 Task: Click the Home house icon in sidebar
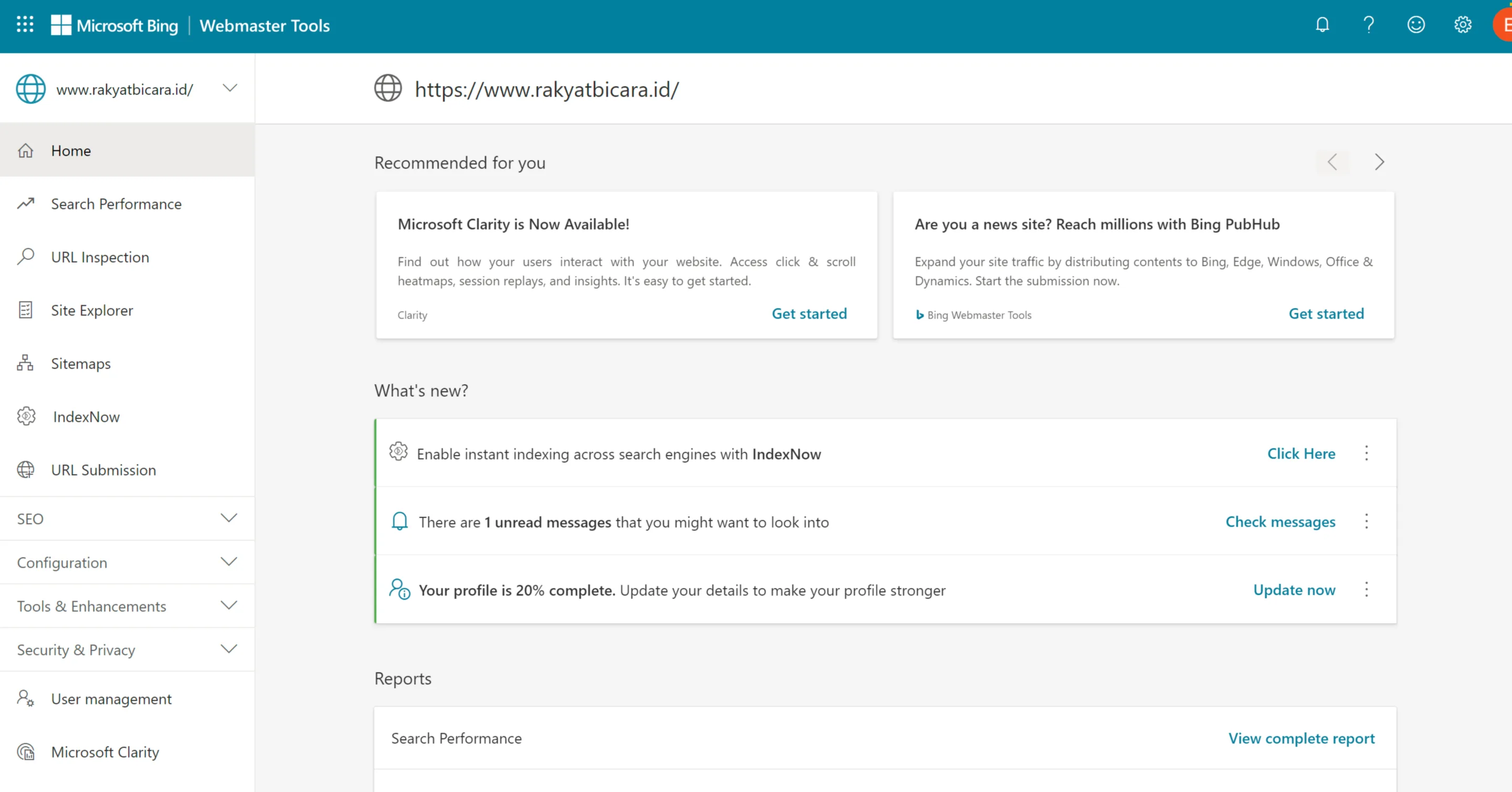(25, 151)
